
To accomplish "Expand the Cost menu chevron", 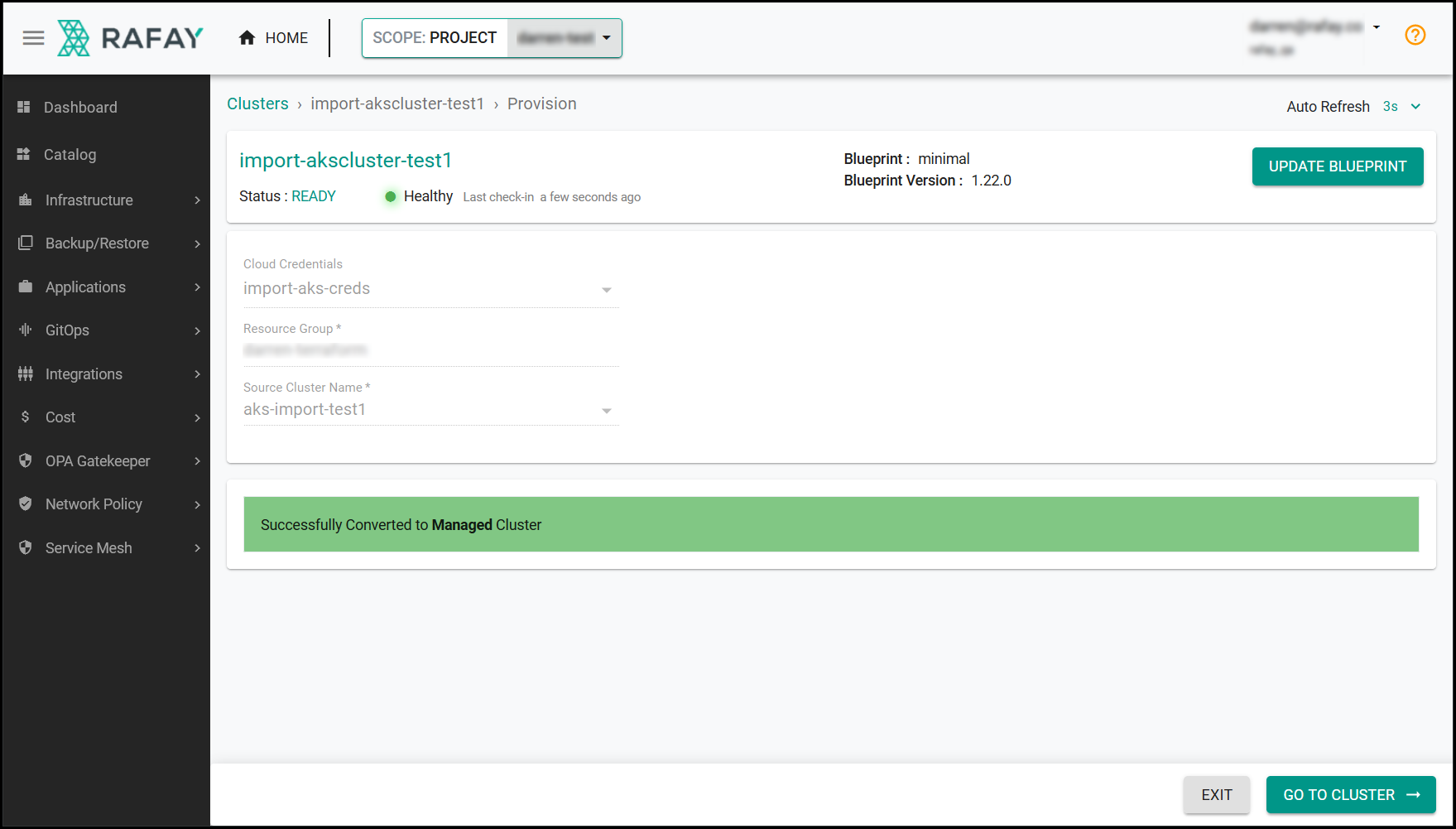I will (x=197, y=417).
